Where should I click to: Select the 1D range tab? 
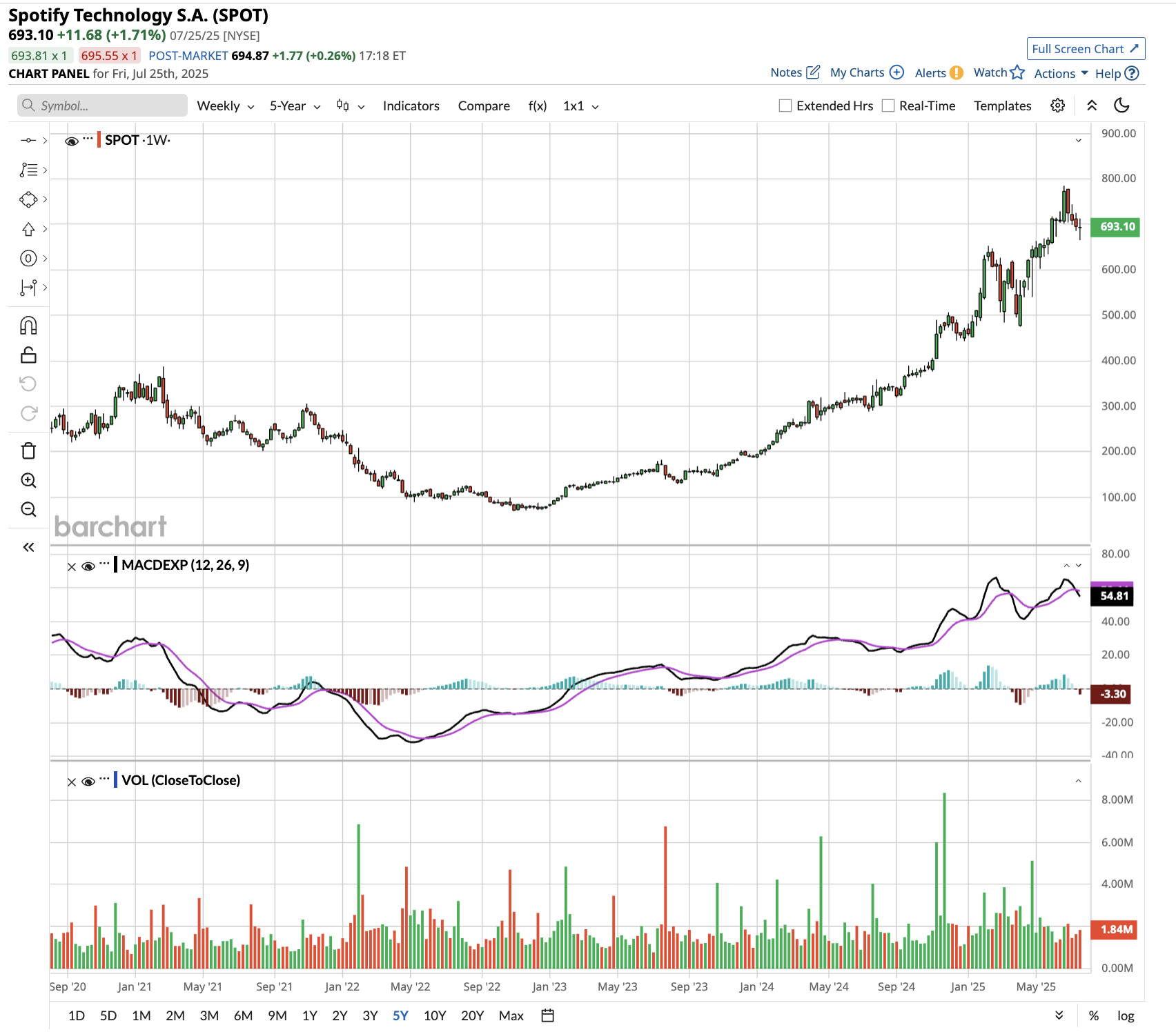coord(77,1015)
